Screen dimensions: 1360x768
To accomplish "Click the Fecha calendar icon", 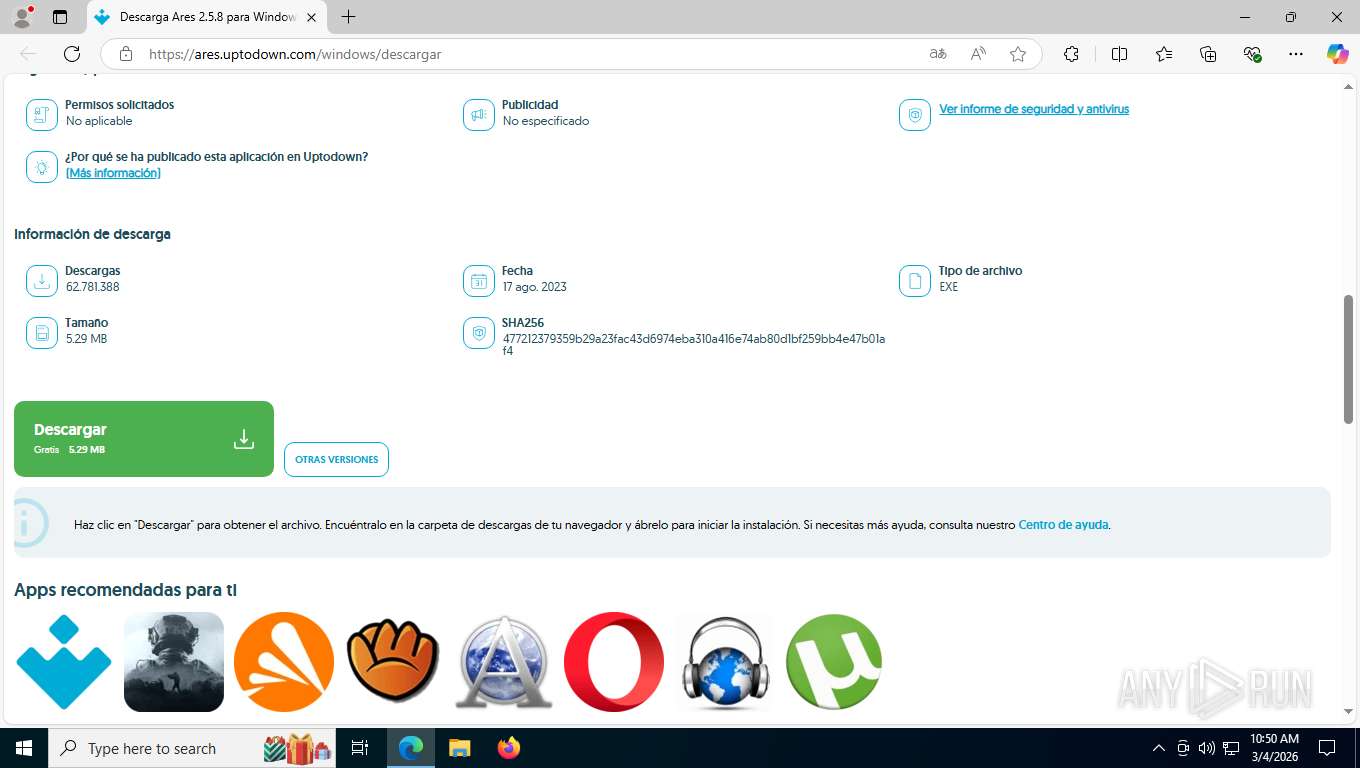I will click(x=479, y=281).
